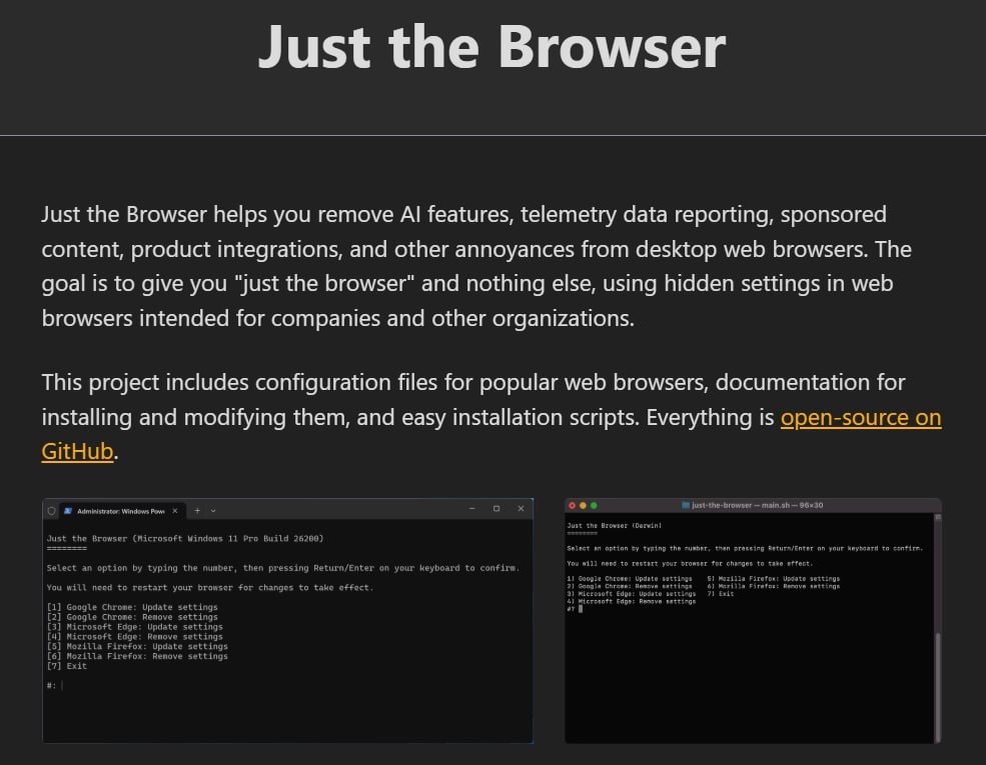986x765 pixels.
Task: Click the PowerShell icon in the terminal tab
Action: coord(68,511)
